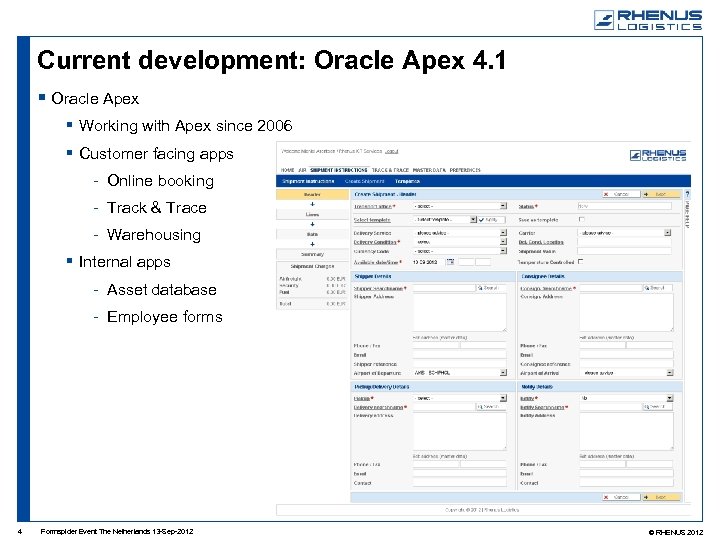Click into the Status field

(x=624, y=206)
